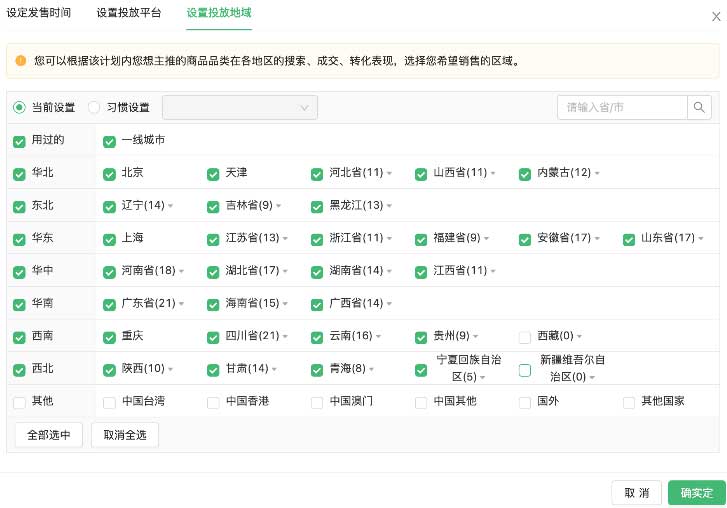Click the search magnifier icon
The image size is (727, 508).
coord(699,108)
